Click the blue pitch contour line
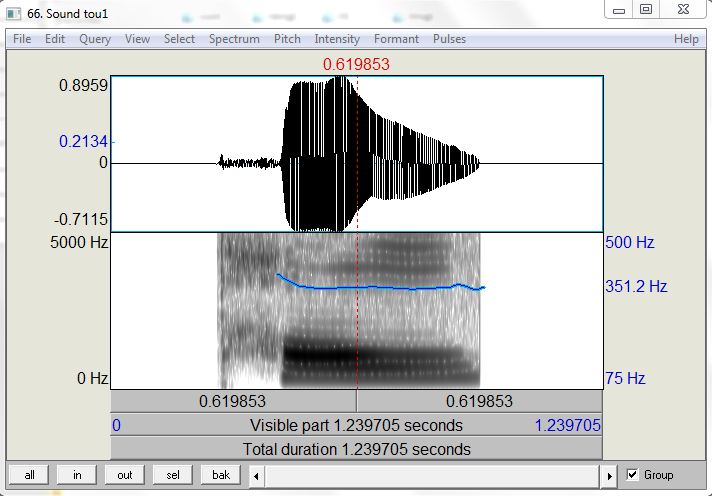This screenshot has height=496, width=712. pos(380,287)
